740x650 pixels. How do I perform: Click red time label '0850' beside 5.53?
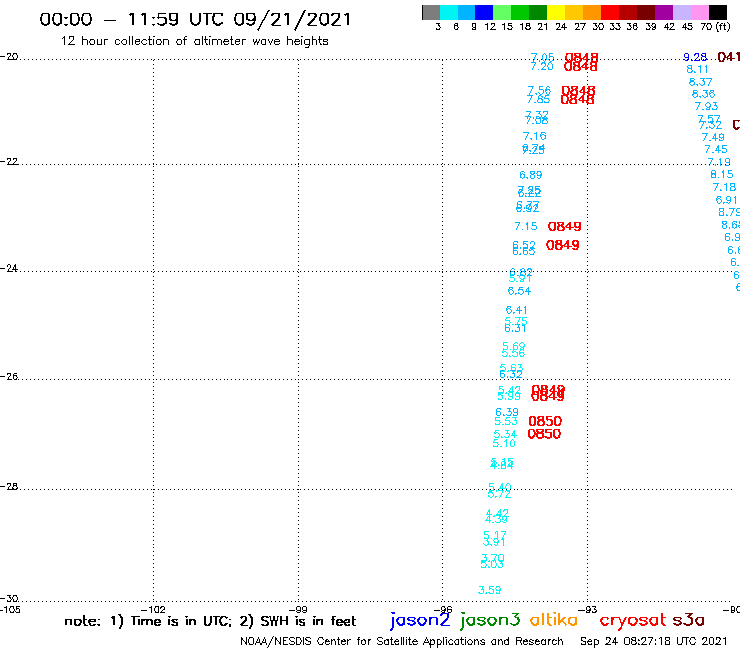pos(545,422)
